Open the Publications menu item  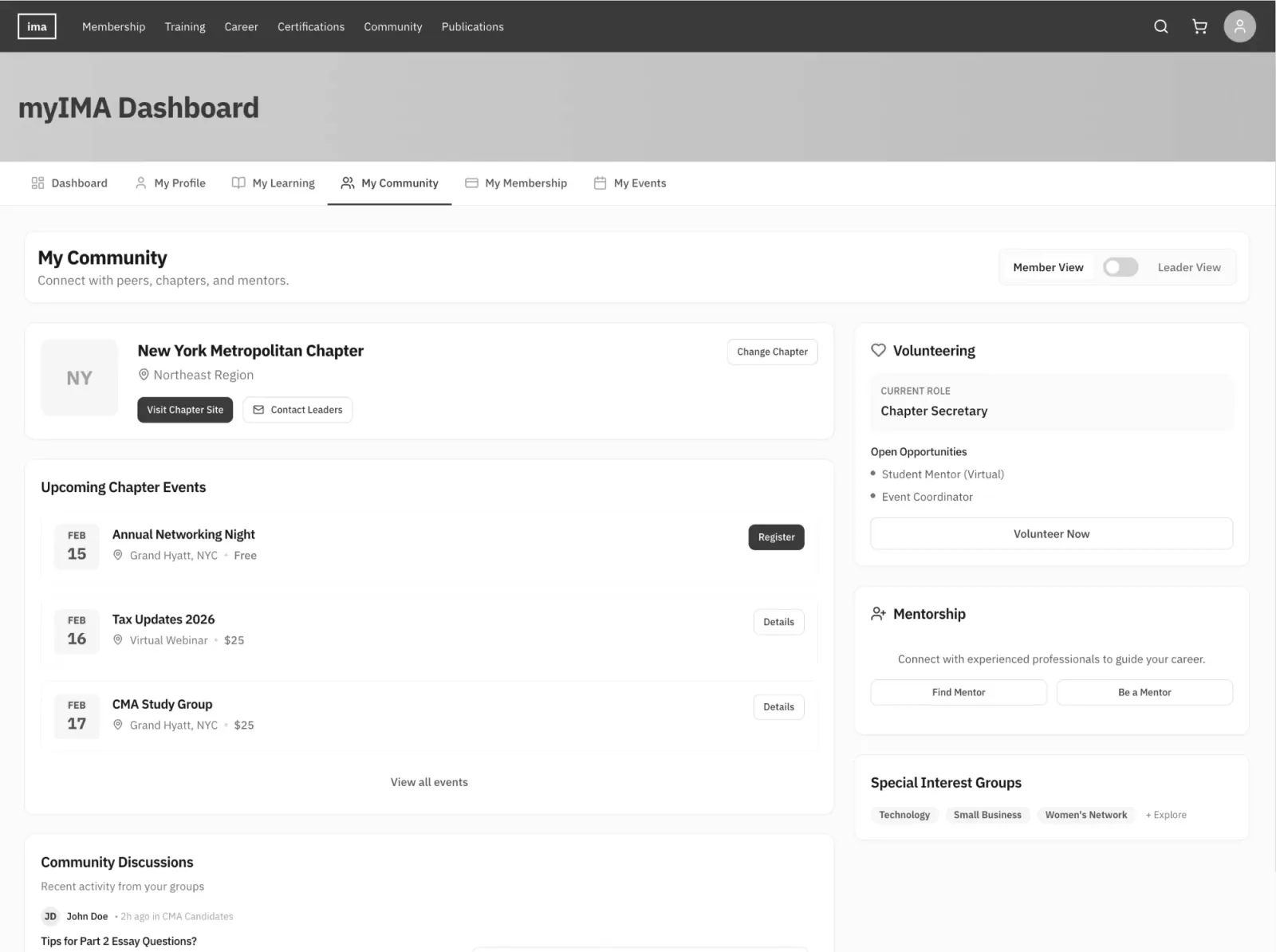pos(473,26)
